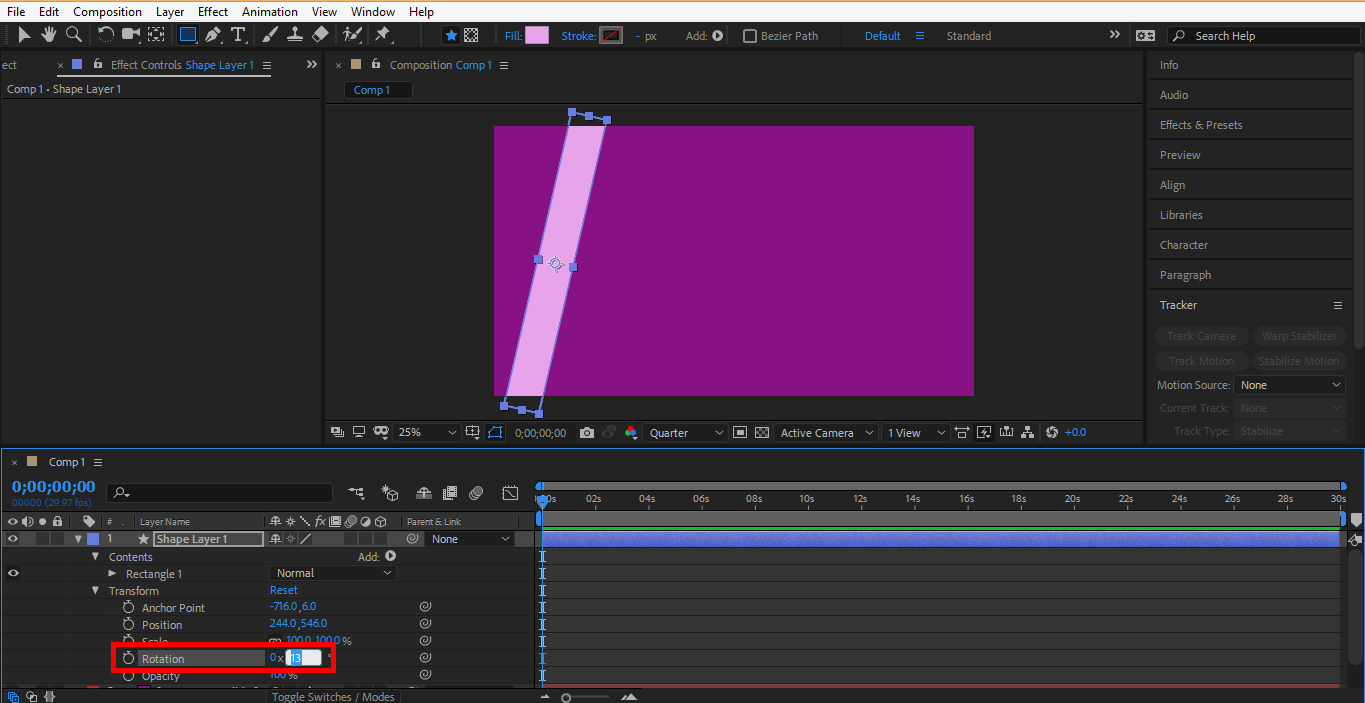Select the Eraser tool
The height and width of the screenshot is (703, 1365).
pos(320,35)
